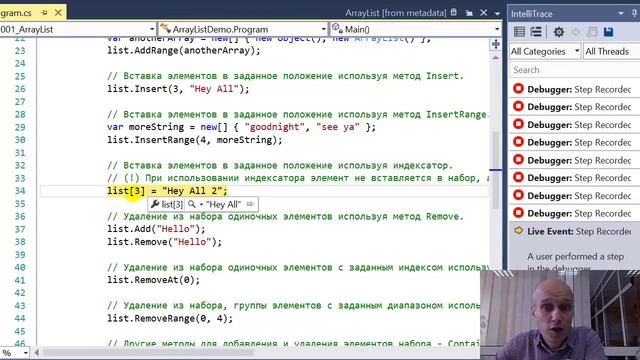Click the comment mentioning метод InsertRange
This screenshot has height=360, width=640.
tap(298, 115)
